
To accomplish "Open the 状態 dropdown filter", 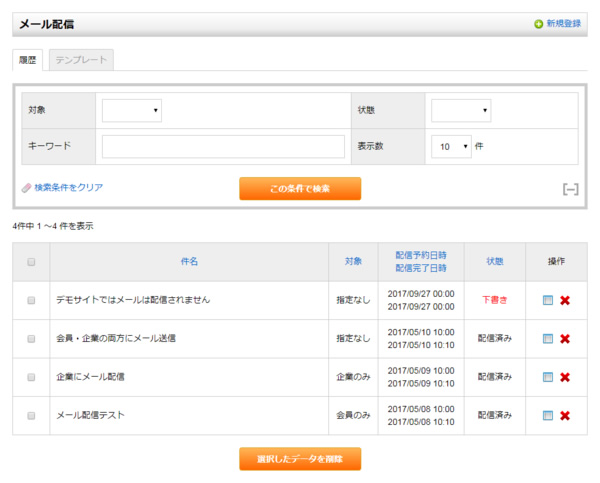I will (x=461, y=111).
